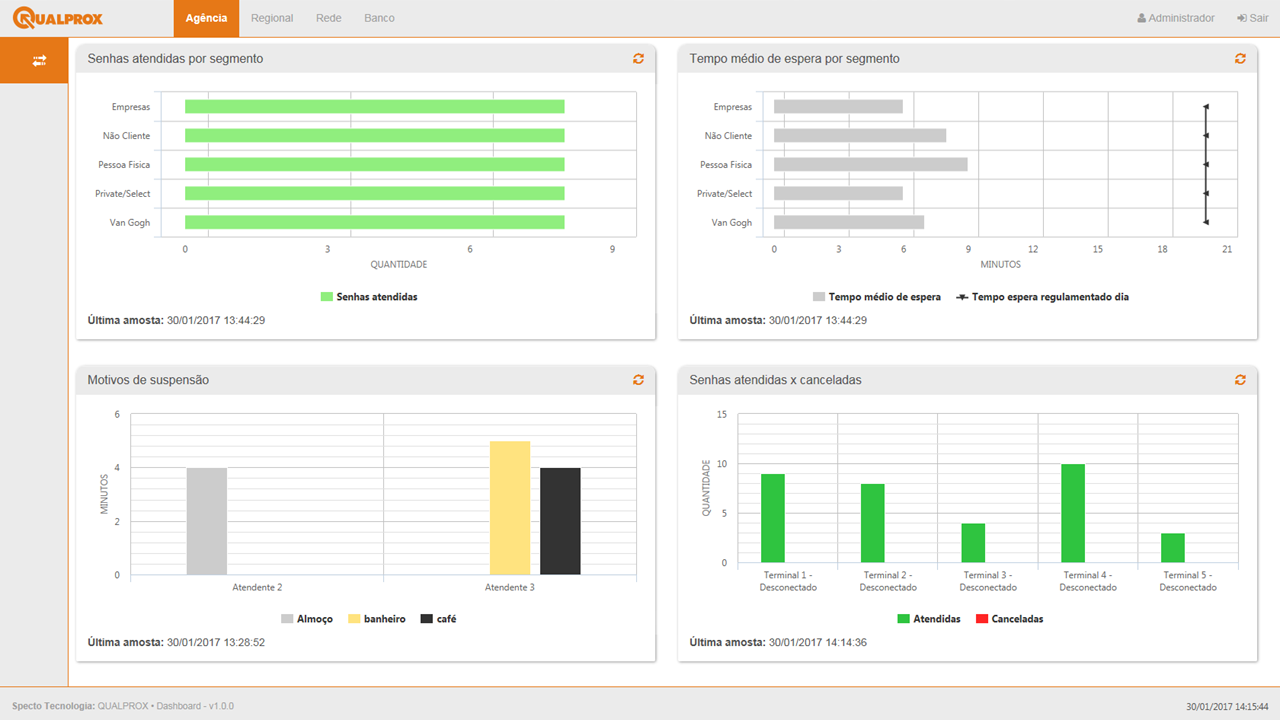
Task: Click the MINUTOS axis label under wait-time chart
Action: click(1000, 265)
